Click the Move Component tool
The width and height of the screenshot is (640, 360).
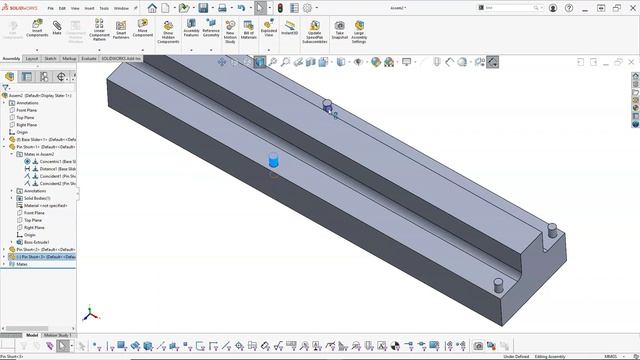click(x=142, y=28)
